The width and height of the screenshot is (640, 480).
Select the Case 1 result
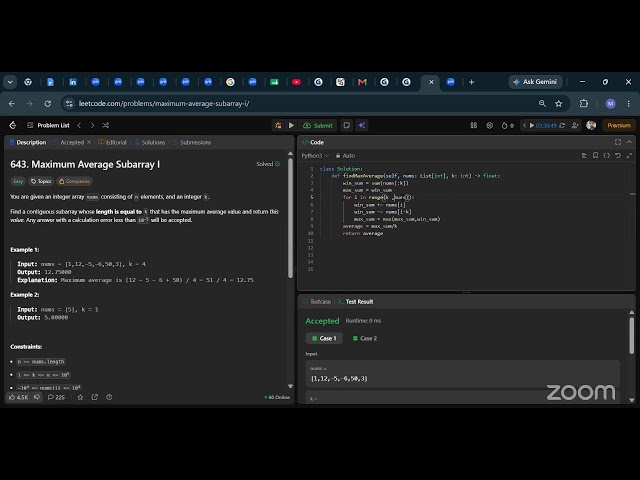point(324,338)
